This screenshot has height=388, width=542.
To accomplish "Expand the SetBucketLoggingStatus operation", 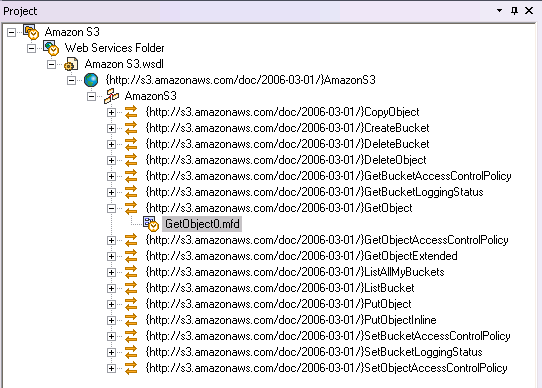I will coord(111,352).
